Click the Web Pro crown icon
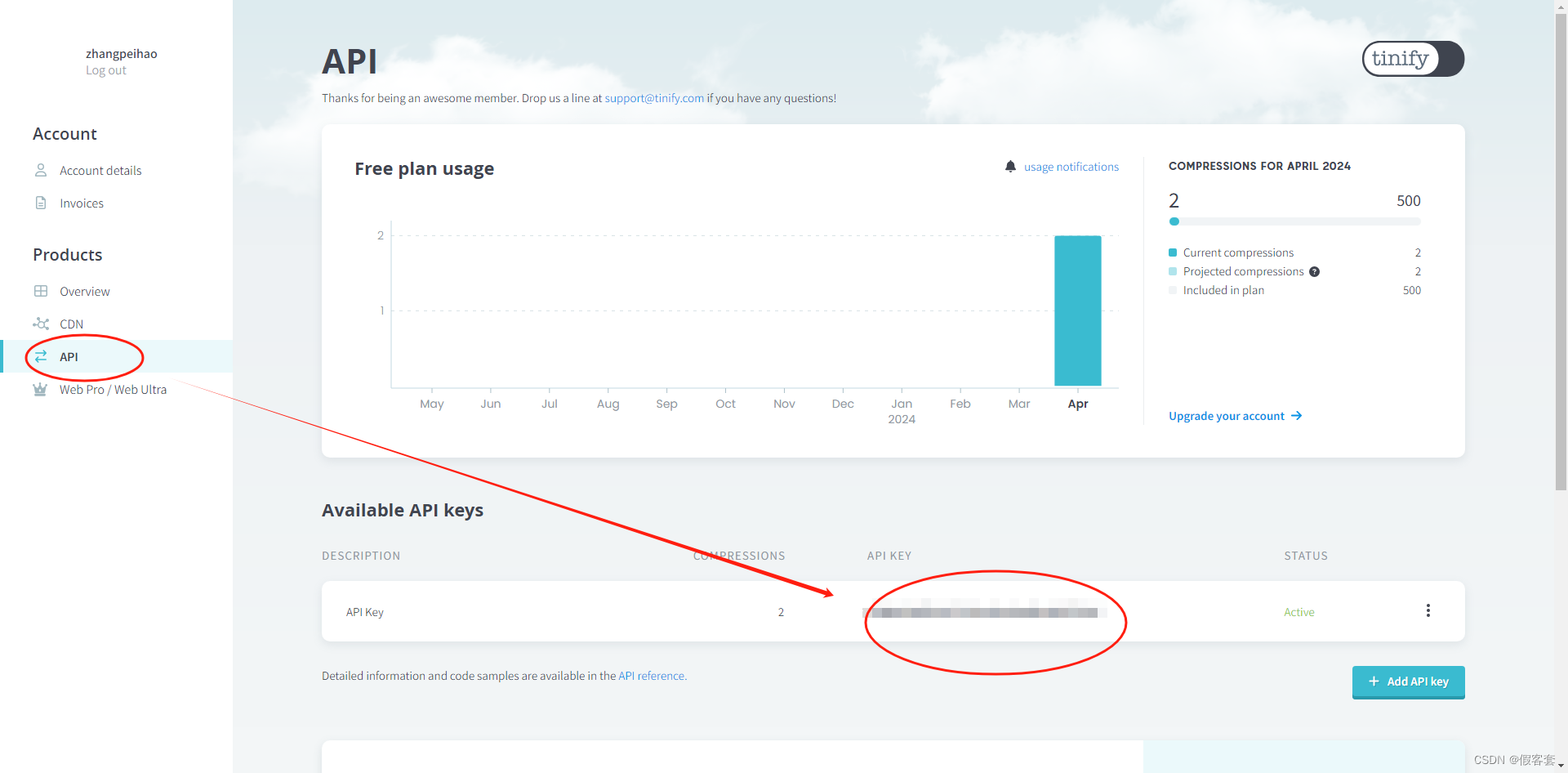1568x773 pixels. (40, 389)
